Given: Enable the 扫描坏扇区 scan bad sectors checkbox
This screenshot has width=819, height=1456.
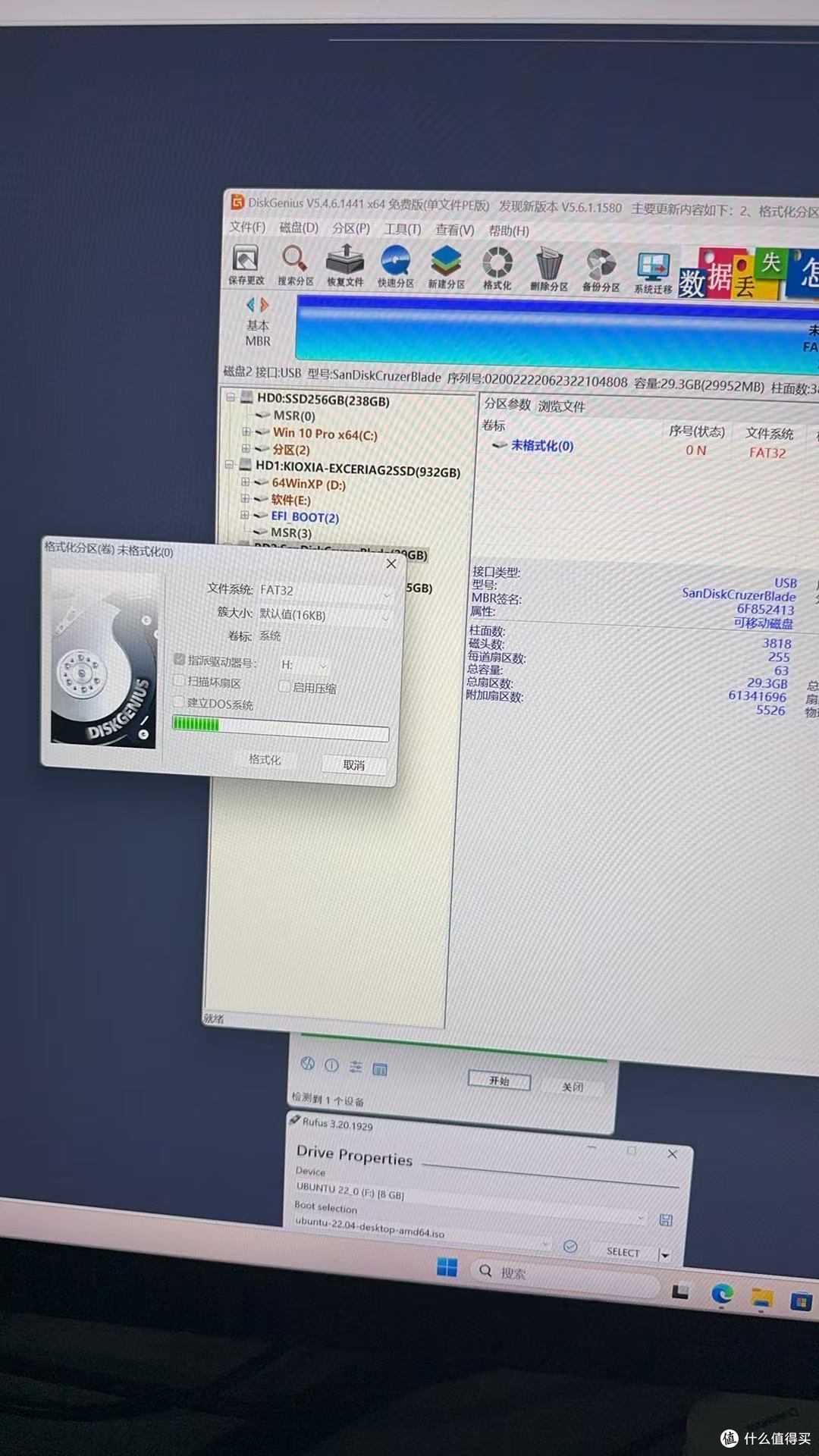Looking at the screenshot, I should tap(180, 680).
